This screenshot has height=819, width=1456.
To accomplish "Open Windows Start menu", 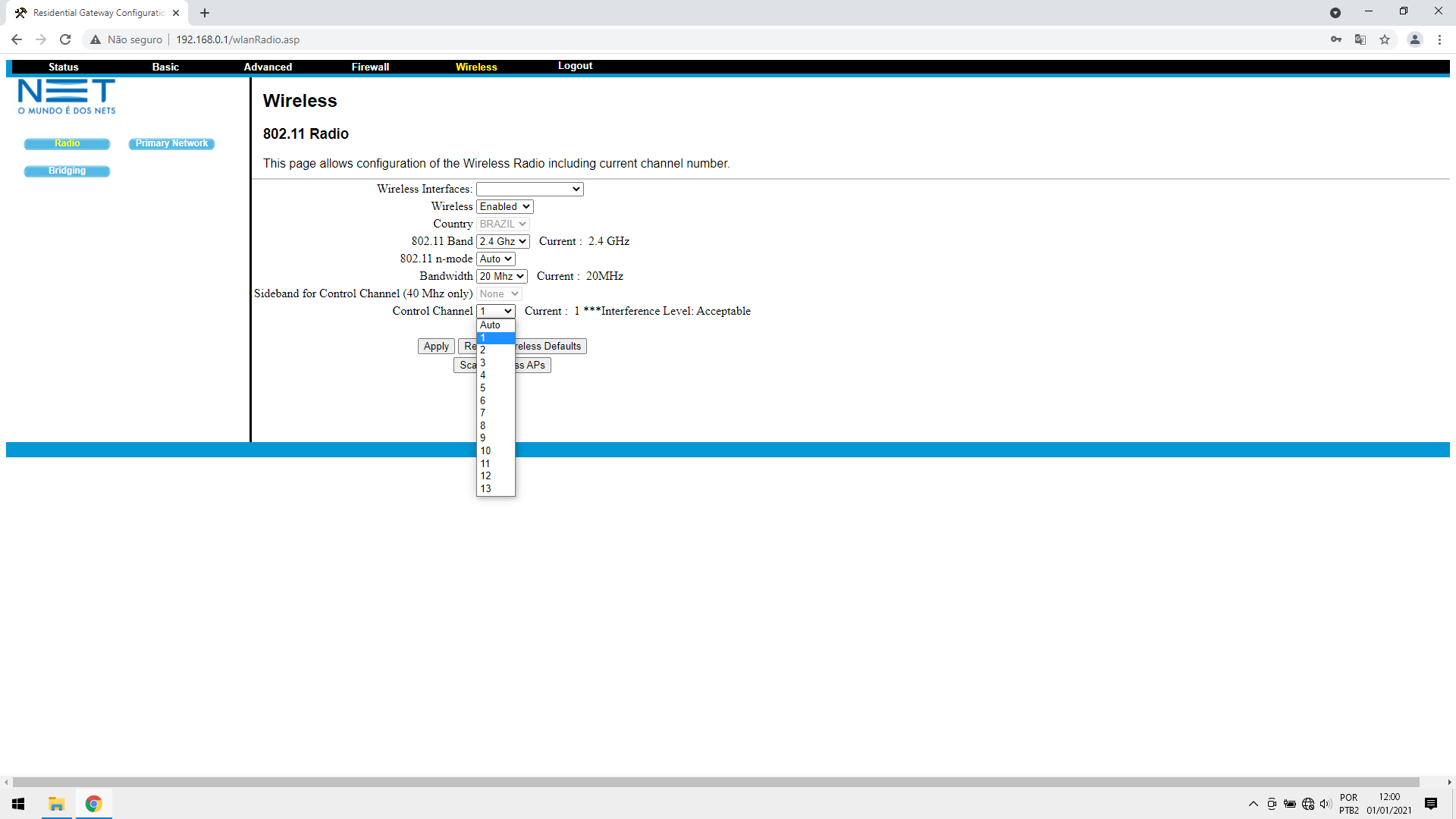I will pyautogui.click(x=18, y=804).
